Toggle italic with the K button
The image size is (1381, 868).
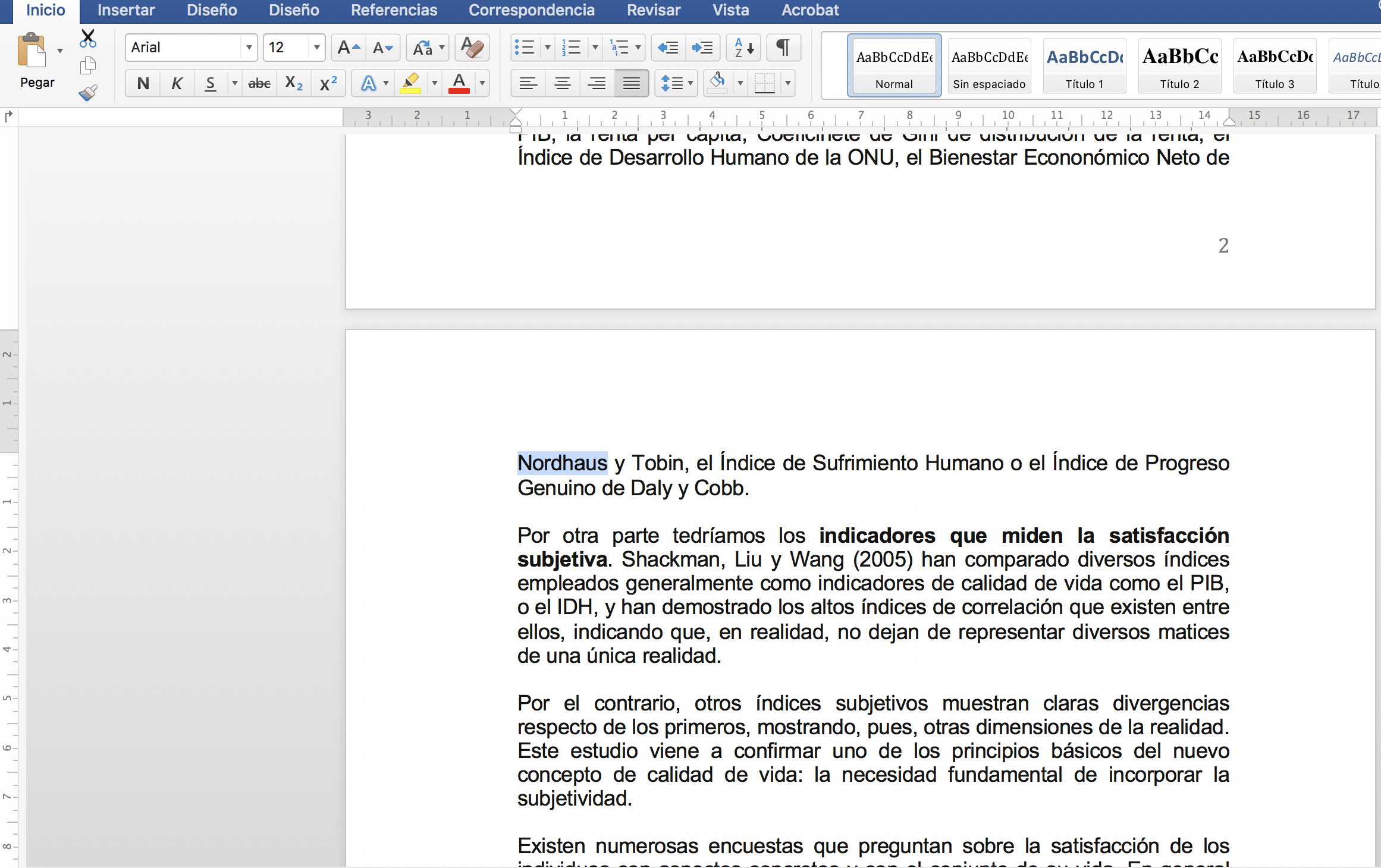(x=177, y=83)
